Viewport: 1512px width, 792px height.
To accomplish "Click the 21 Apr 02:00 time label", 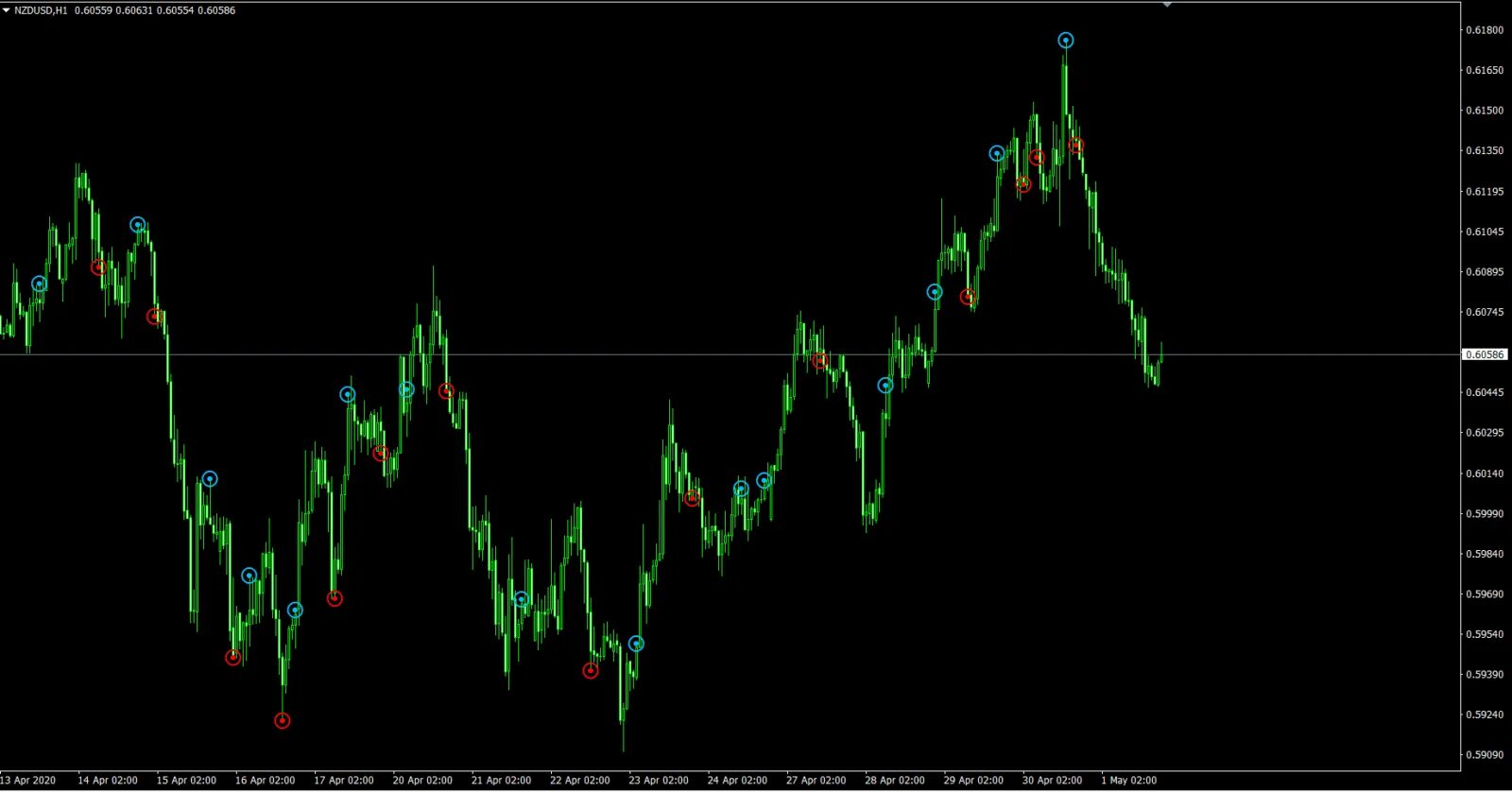I will (501, 781).
